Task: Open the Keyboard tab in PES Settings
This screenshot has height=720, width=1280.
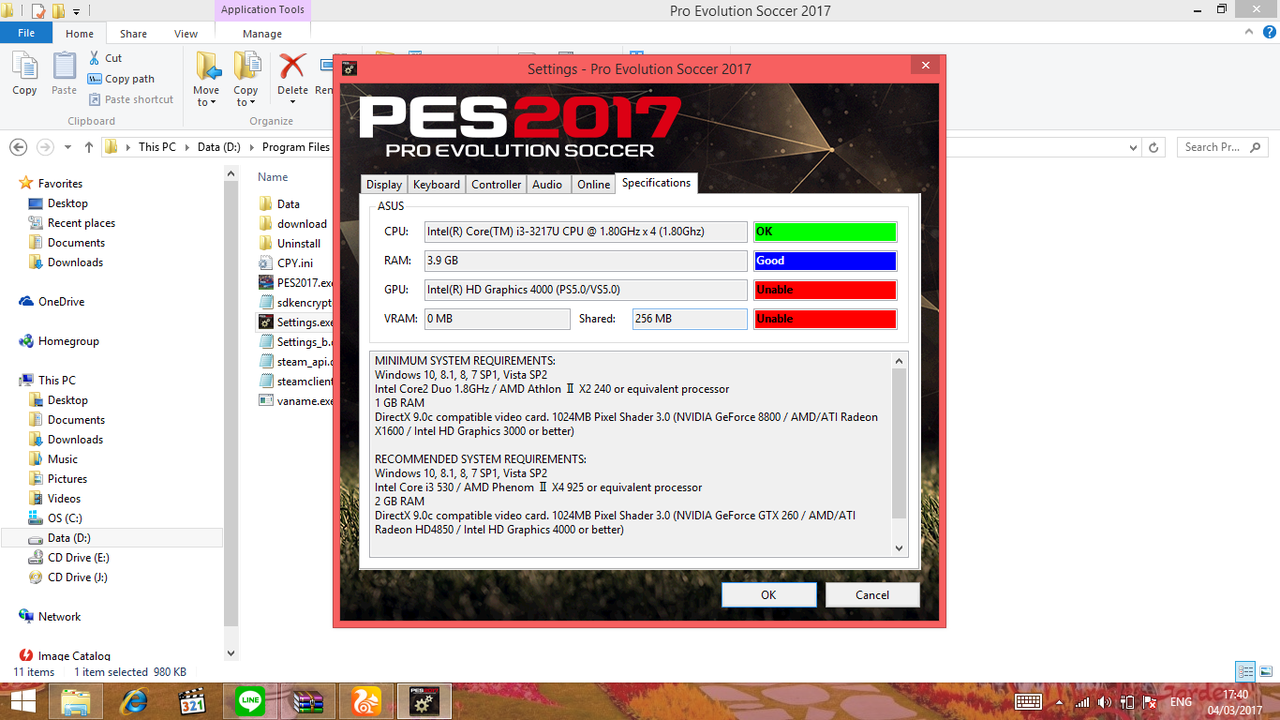Action: coord(437,184)
